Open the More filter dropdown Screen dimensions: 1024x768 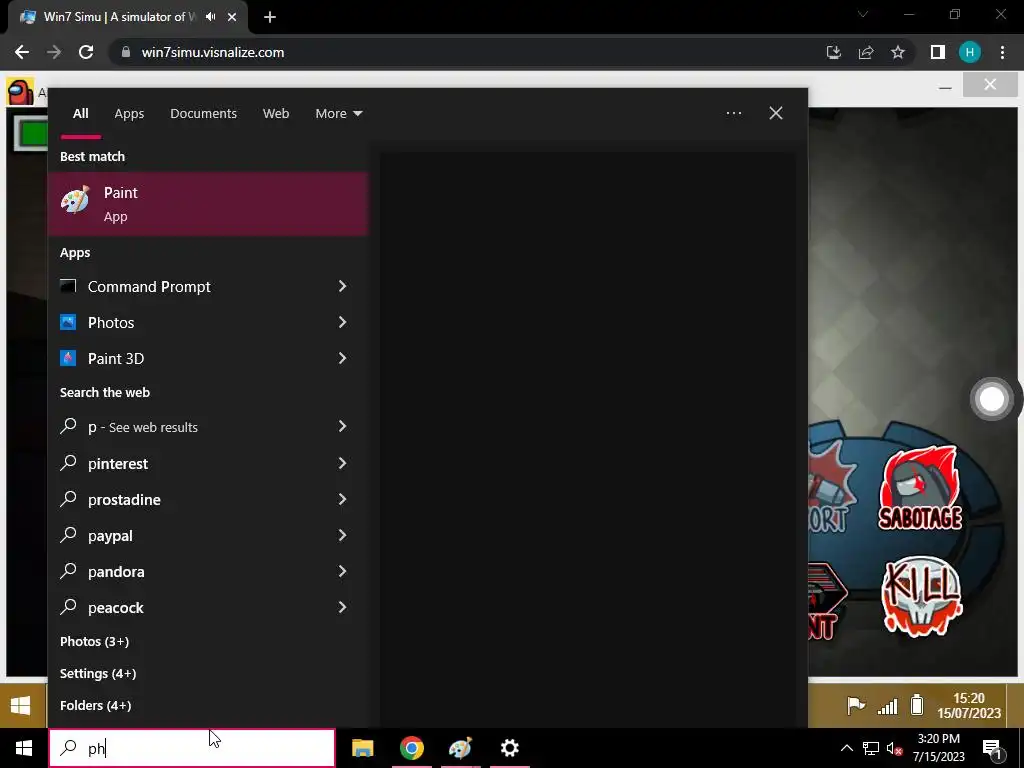pos(338,114)
